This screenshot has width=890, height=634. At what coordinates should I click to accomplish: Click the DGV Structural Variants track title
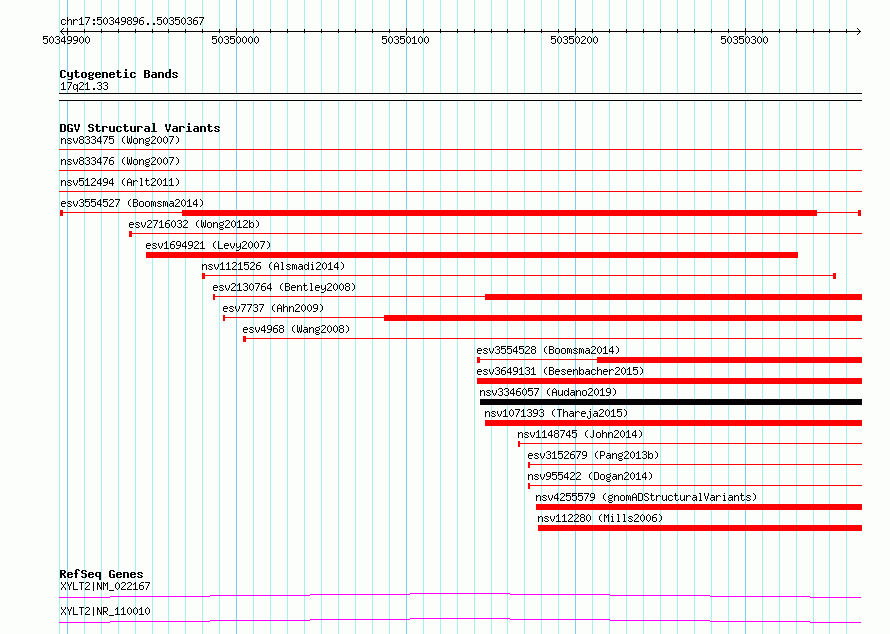tap(140, 128)
